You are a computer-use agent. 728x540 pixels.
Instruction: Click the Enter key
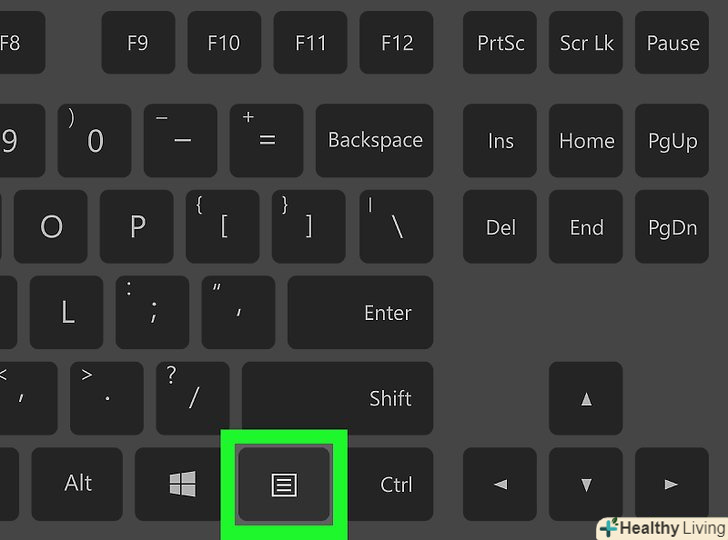coord(360,312)
